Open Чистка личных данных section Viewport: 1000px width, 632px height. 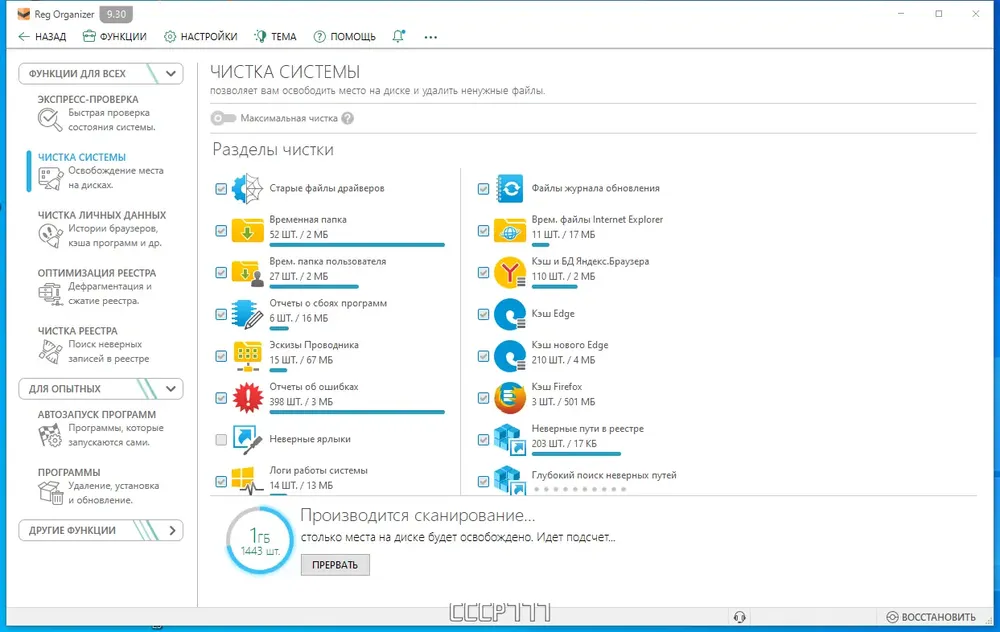[x=101, y=230]
